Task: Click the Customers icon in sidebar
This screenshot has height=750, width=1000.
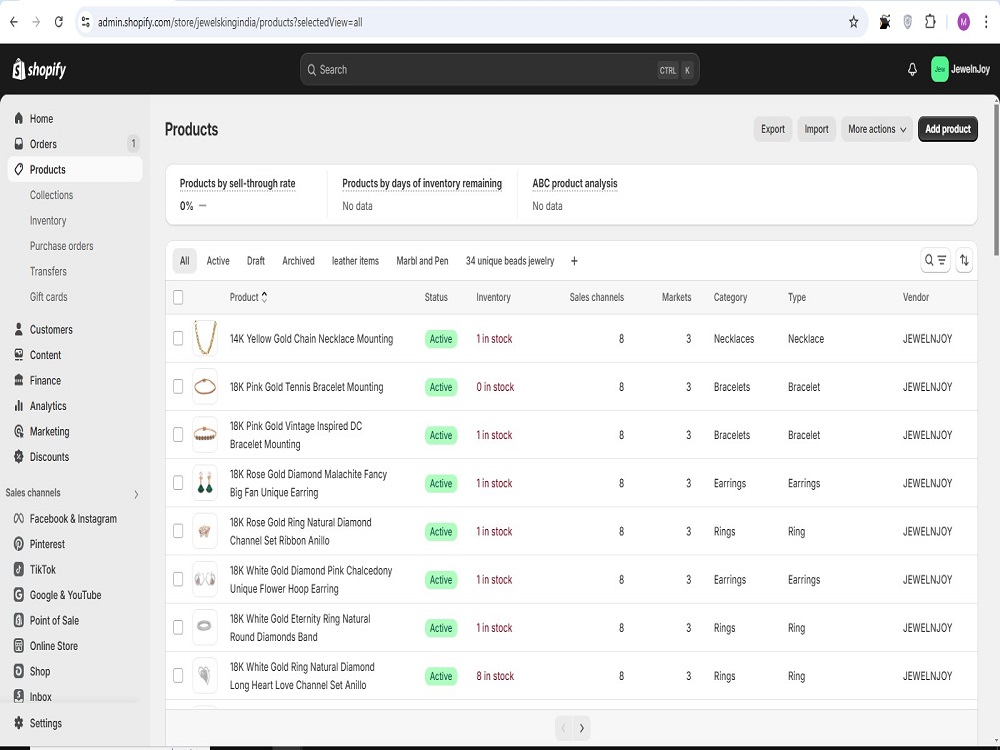Action: tap(18, 330)
